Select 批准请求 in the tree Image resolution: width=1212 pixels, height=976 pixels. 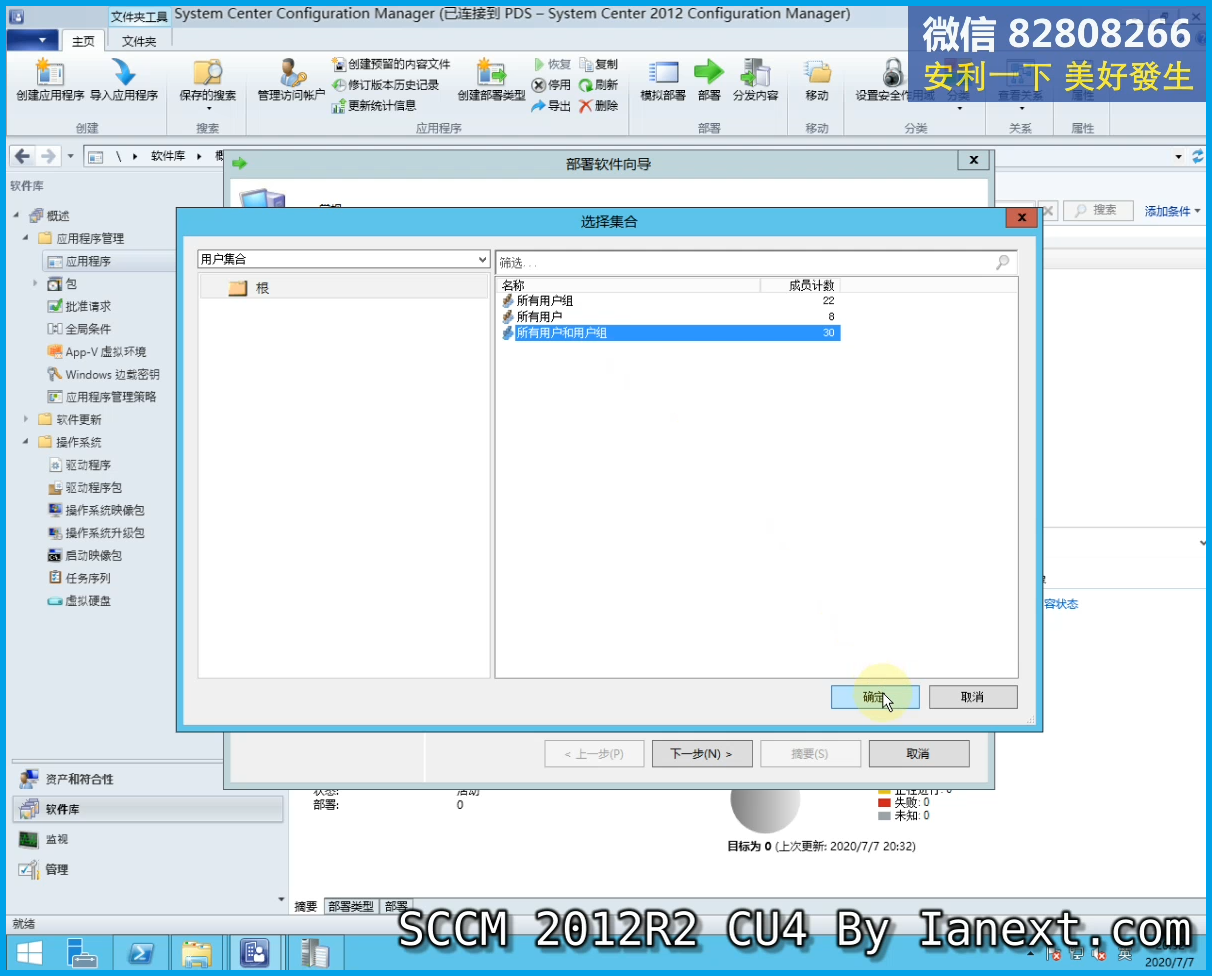coord(80,307)
